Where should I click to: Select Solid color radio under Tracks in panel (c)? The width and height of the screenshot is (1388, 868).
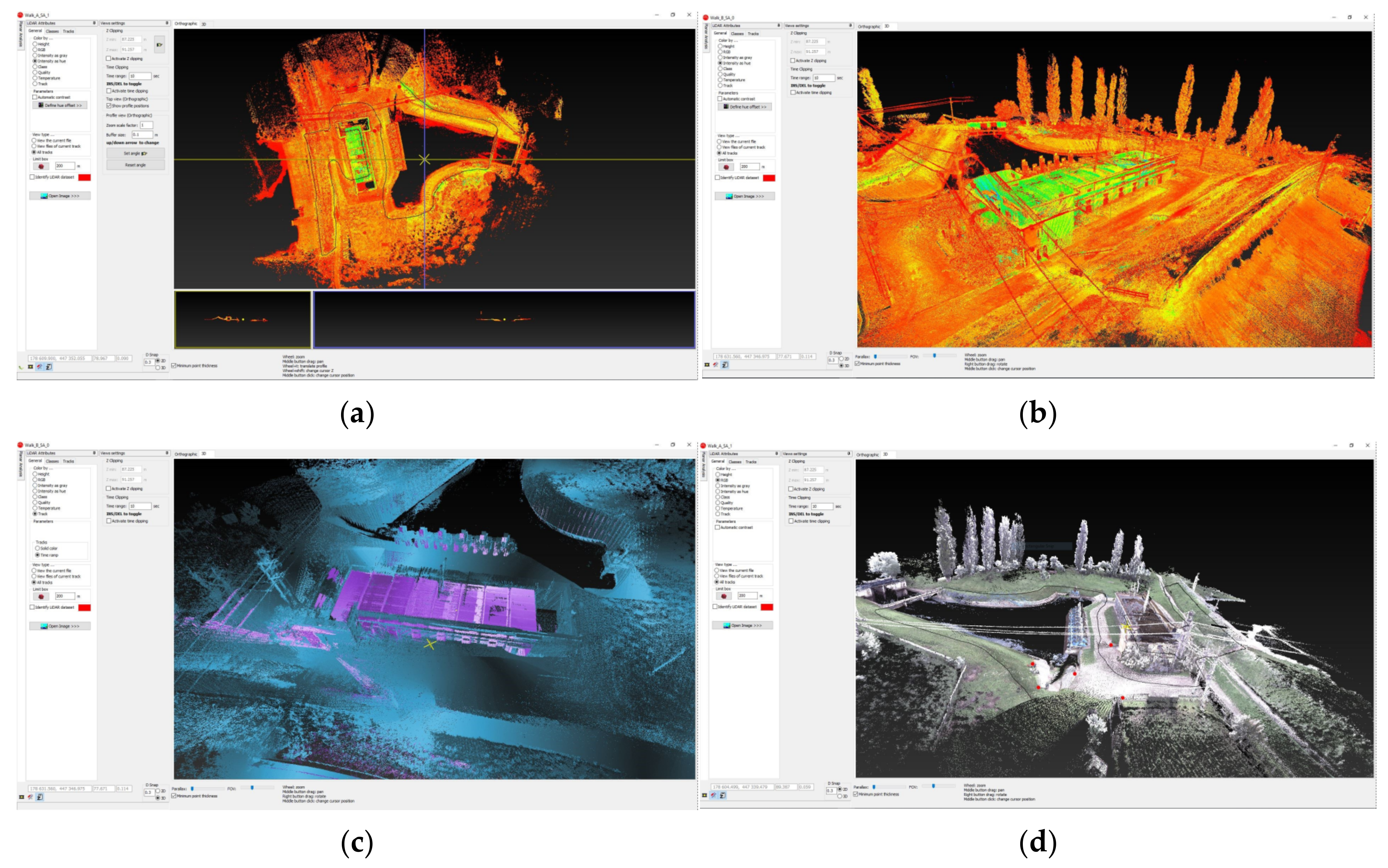[x=38, y=548]
